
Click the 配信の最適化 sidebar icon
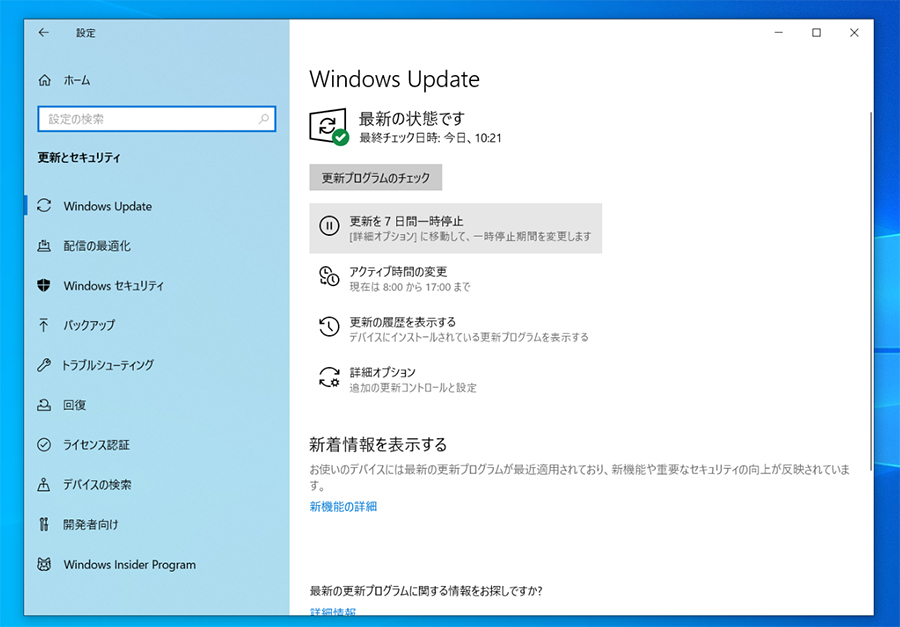(x=44, y=246)
